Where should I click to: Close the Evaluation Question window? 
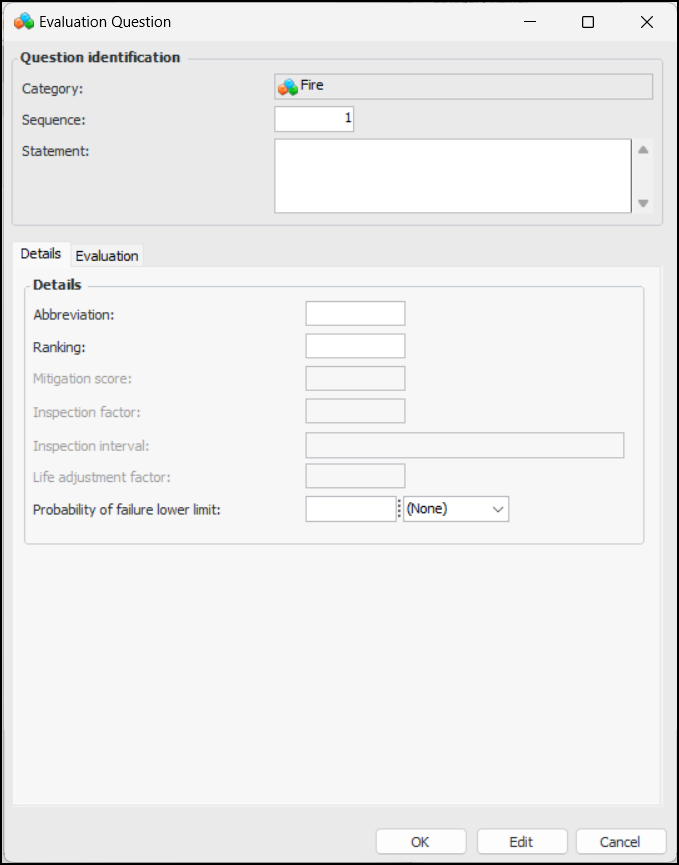pyautogui.click(x=646, y=22)
